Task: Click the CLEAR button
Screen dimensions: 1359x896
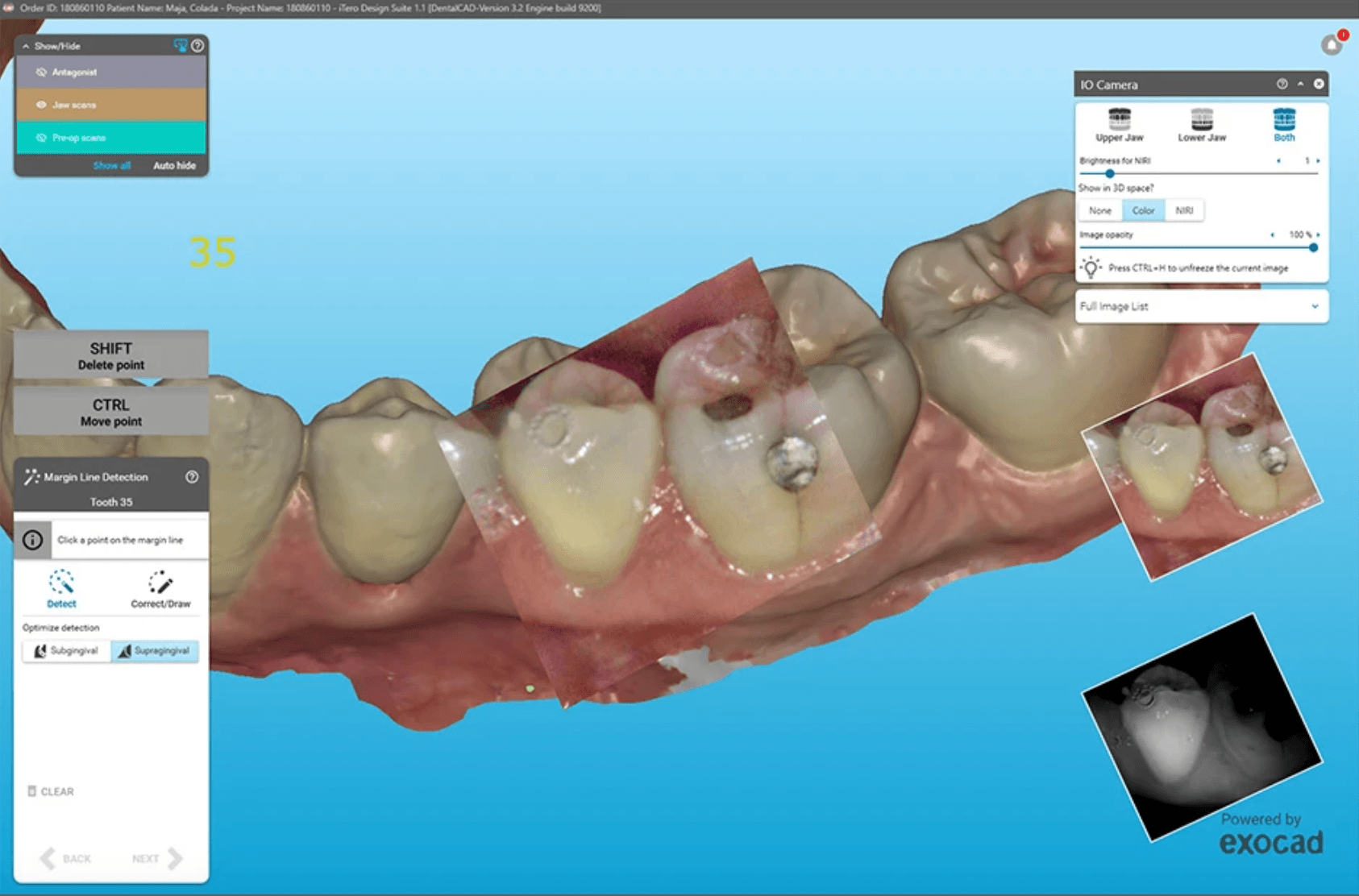Action: click(x=51, y=791)
